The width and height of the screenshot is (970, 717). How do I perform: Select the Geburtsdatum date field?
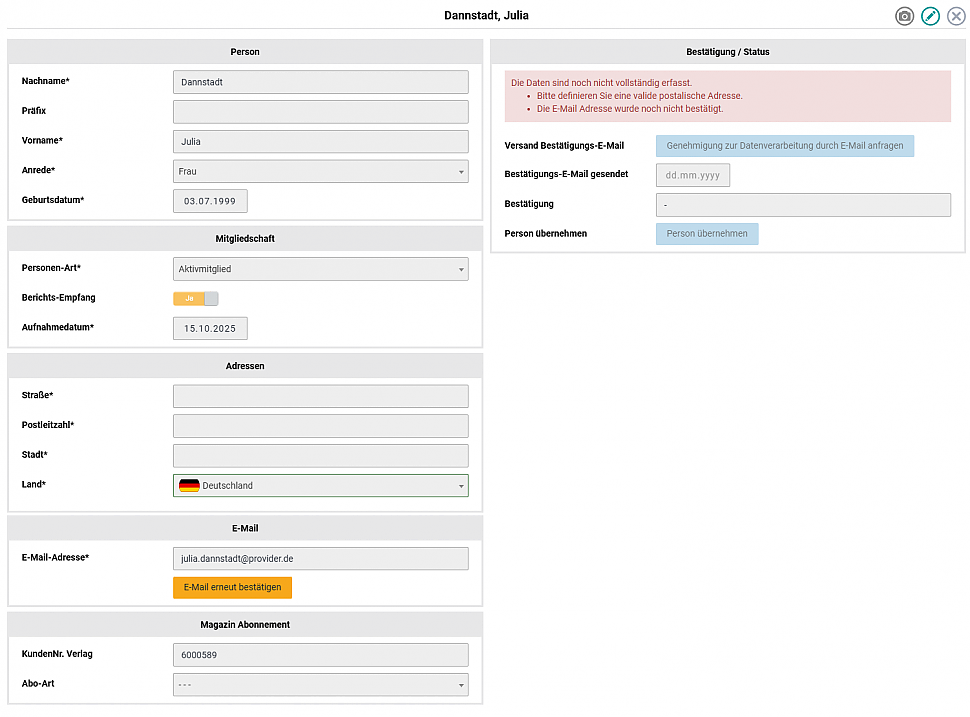pos(210,201)
